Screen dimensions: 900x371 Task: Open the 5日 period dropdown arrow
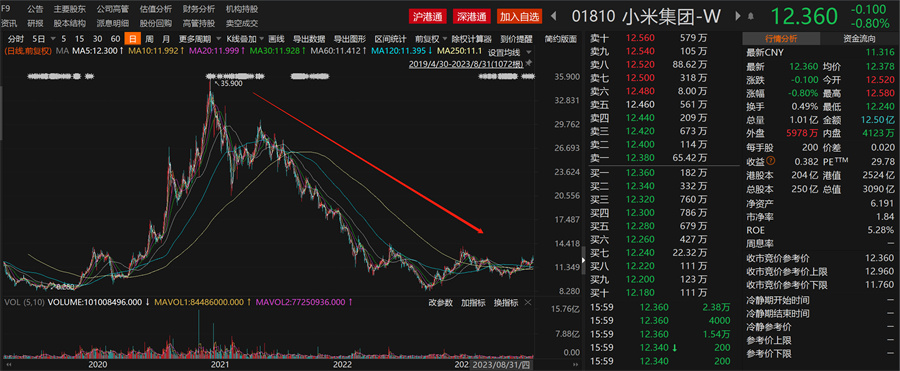52,39
